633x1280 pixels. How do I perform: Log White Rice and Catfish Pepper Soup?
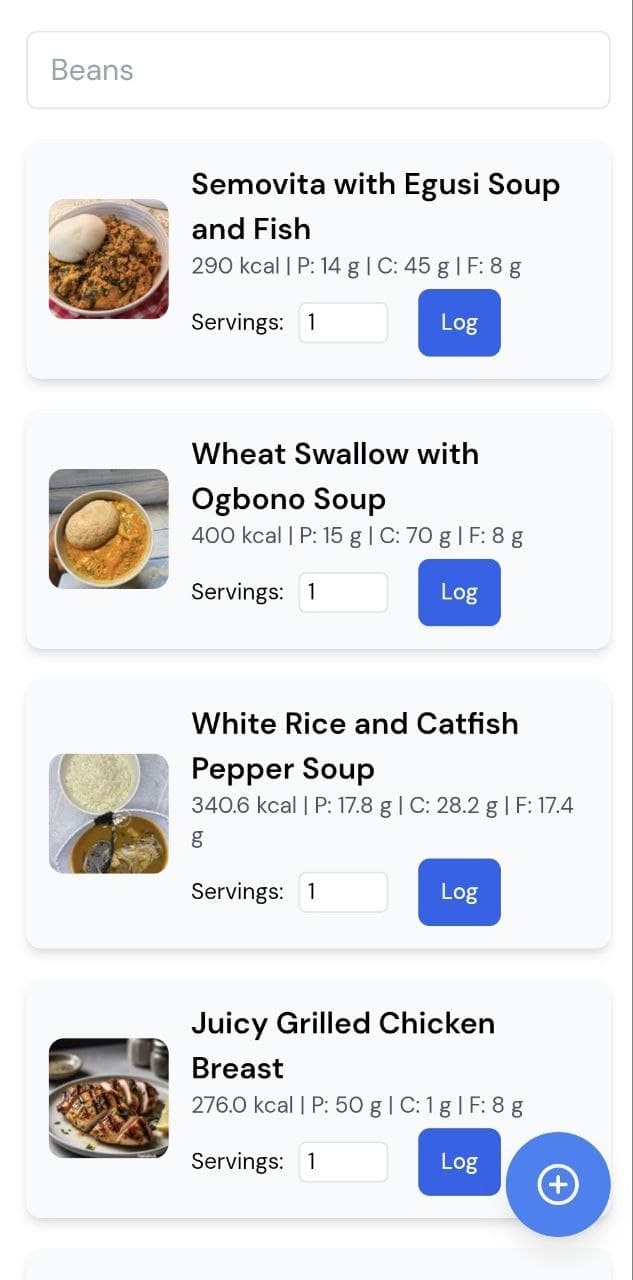tap(459, 892)
